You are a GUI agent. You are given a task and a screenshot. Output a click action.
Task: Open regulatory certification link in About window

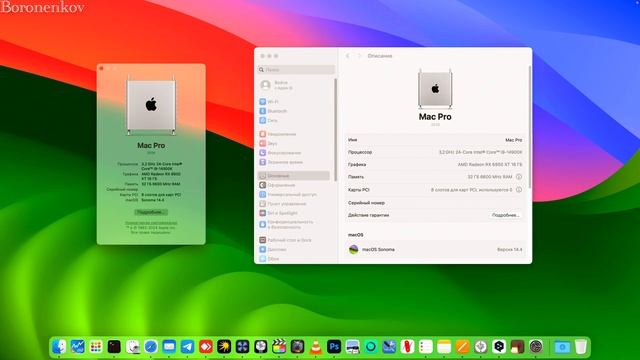click(151, 223)
